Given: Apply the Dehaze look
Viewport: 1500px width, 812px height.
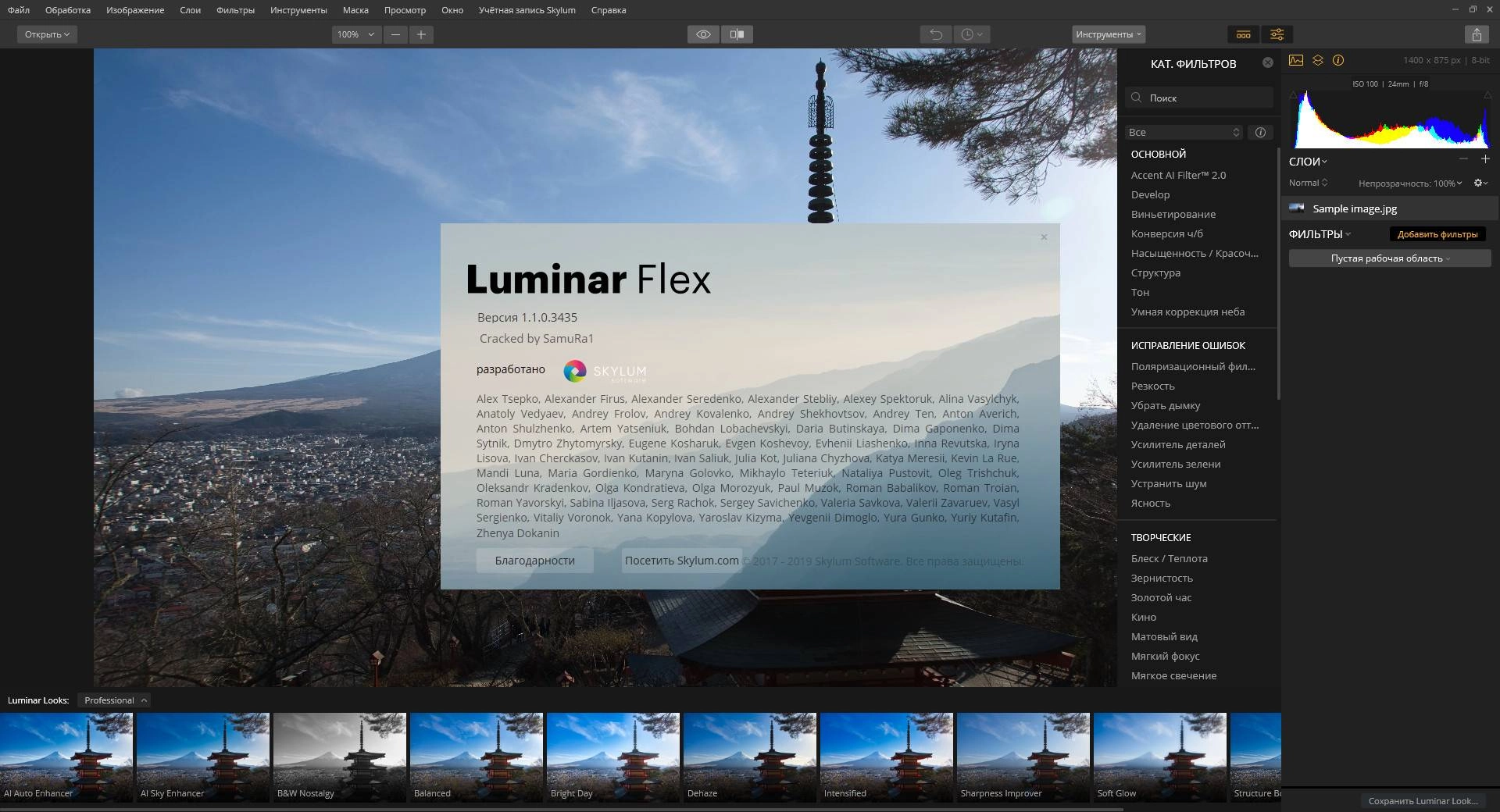Looking at the screenshot, I should point(750,757).
